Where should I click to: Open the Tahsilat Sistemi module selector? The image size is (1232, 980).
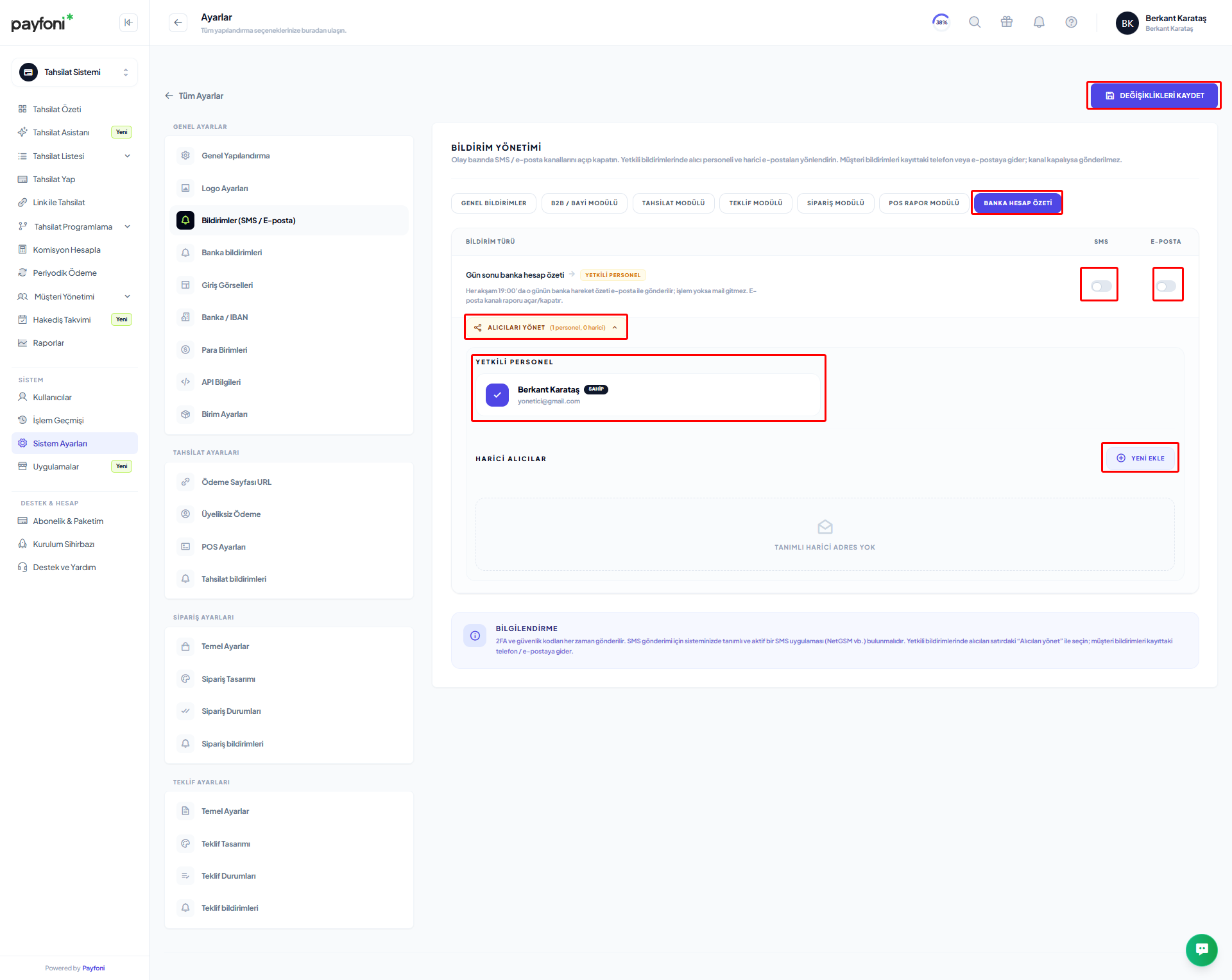coord(74,72)
